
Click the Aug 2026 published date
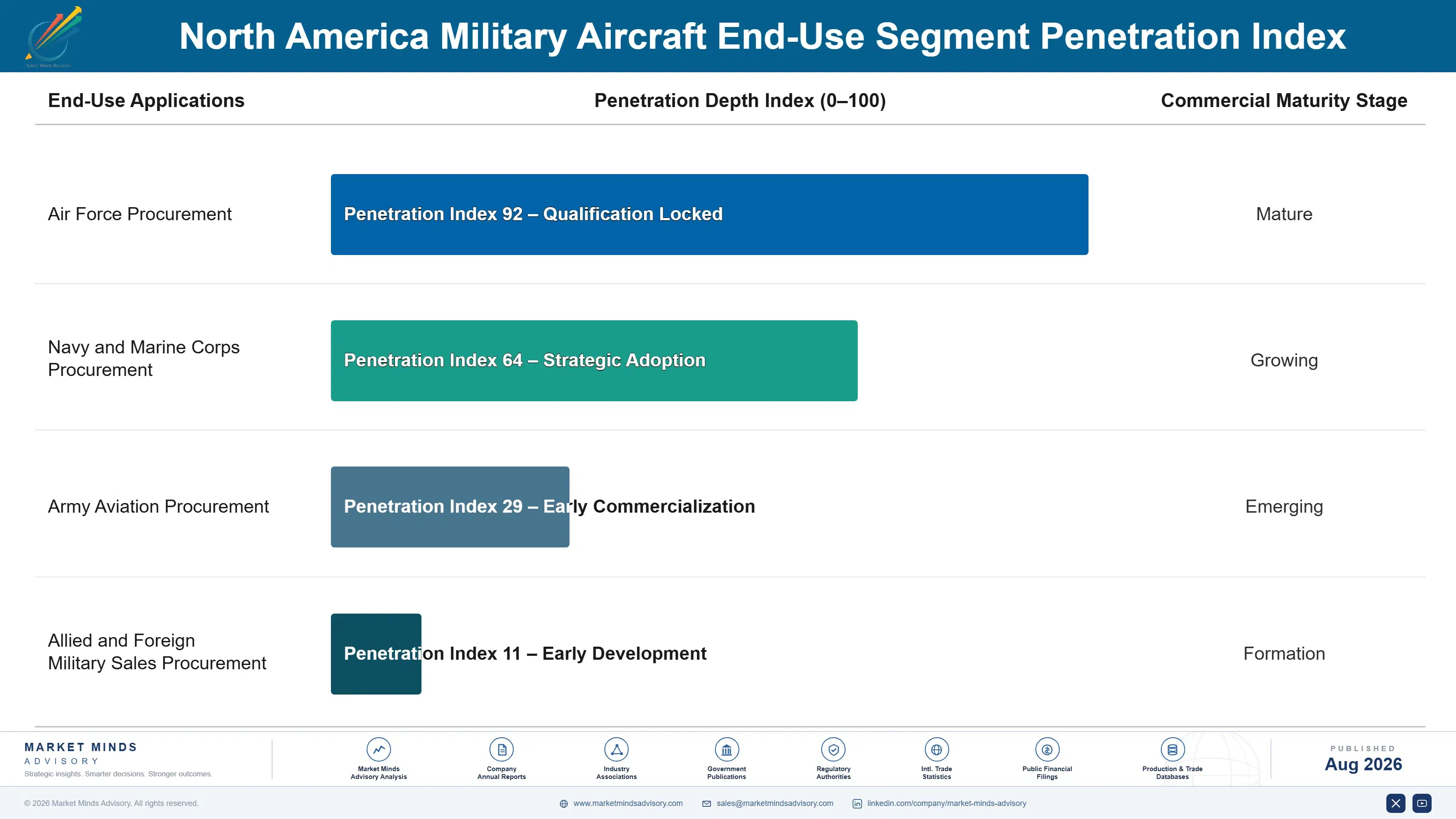coord(1363,764)
